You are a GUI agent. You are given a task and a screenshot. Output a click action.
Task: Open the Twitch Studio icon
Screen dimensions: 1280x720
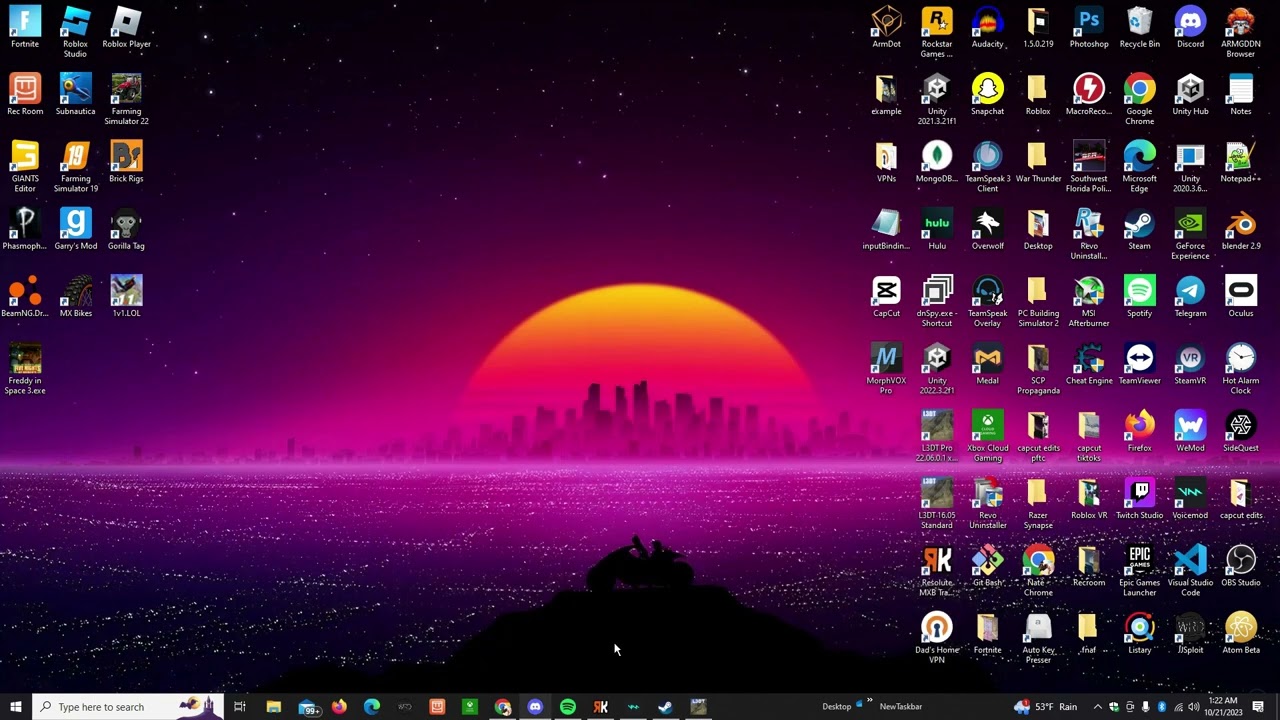tap(1140, 499)
